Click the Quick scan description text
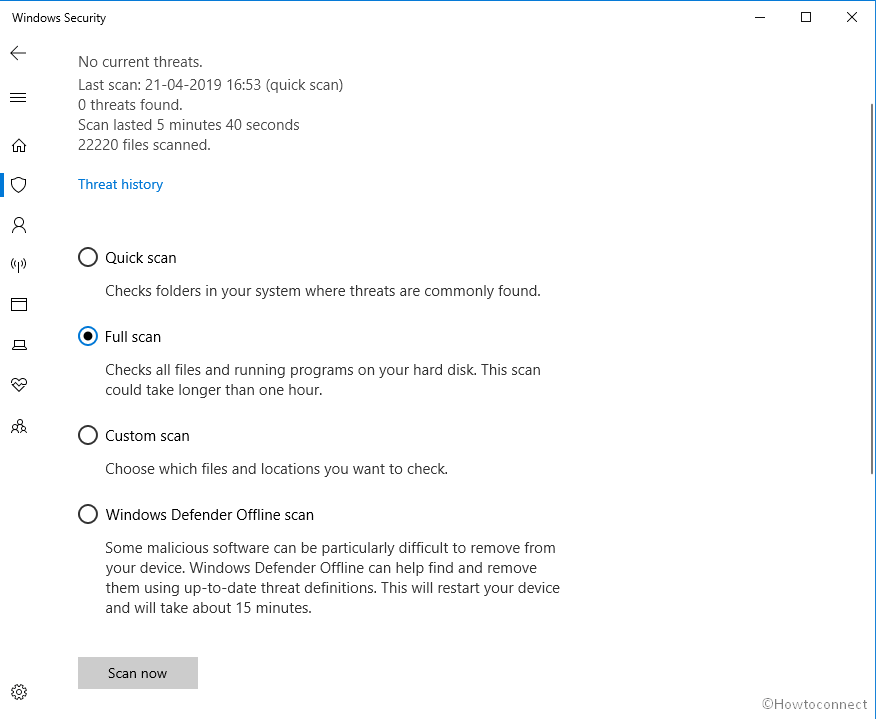This screenshot has width=876, height=719. coord(323,291)
